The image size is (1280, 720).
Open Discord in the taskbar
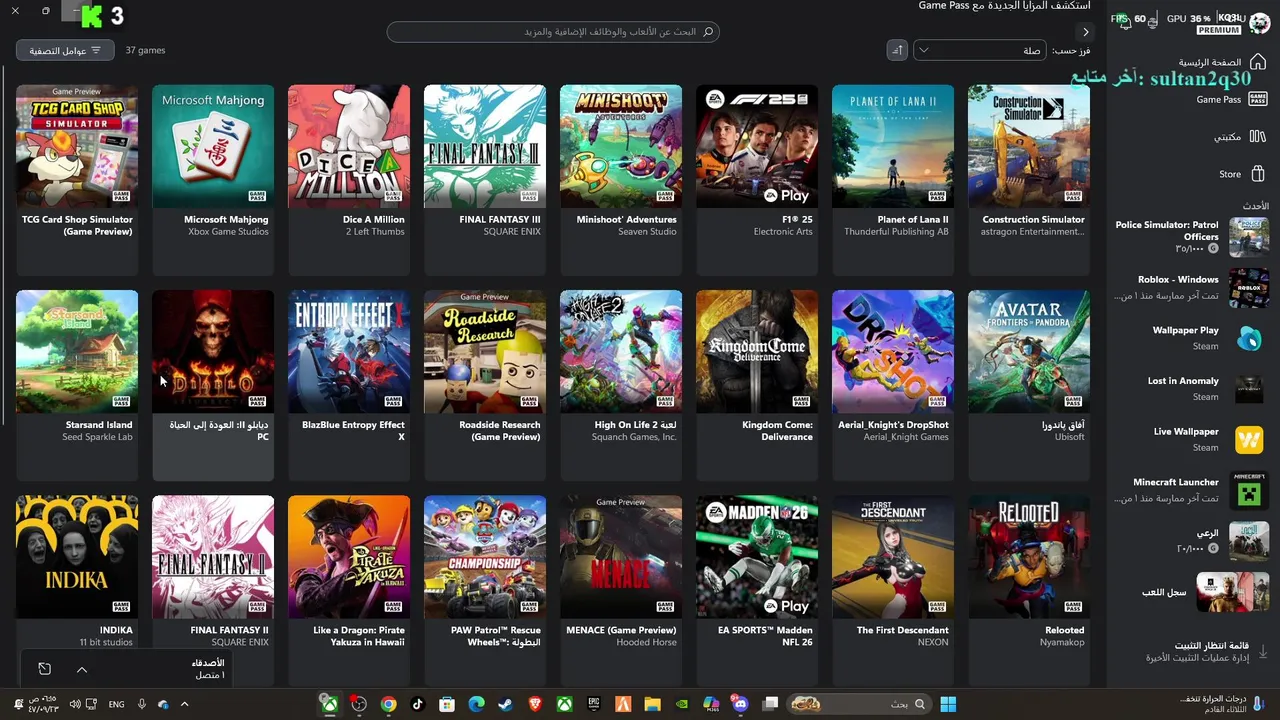740,704
